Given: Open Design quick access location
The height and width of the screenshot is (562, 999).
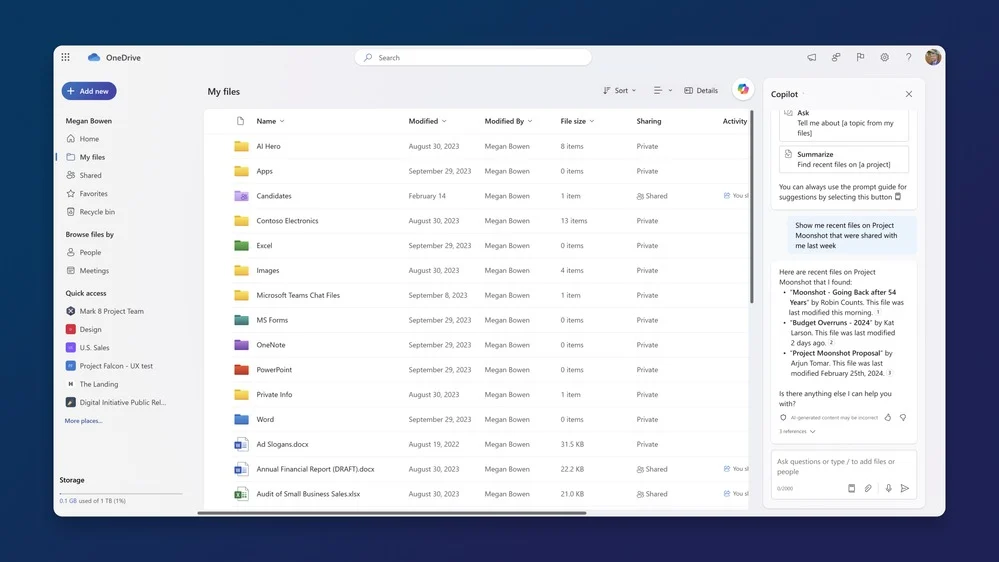Looking at the screenshot, I should coord(90,329).
